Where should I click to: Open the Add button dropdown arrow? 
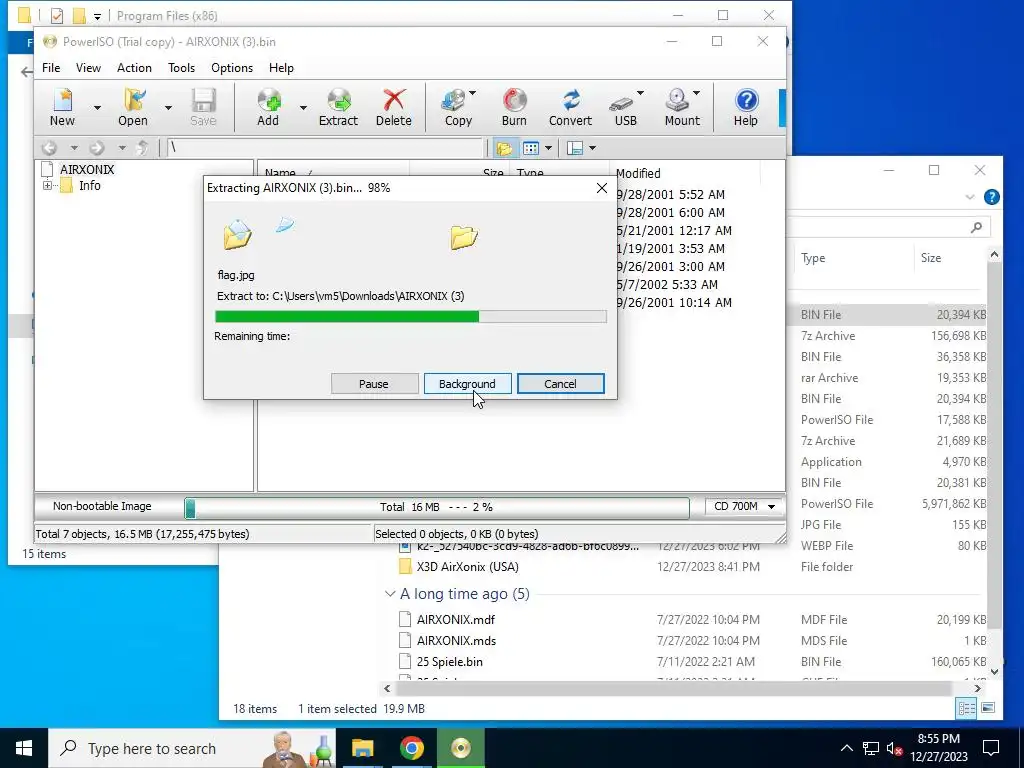pyautogui.click(x=303, y=108)
